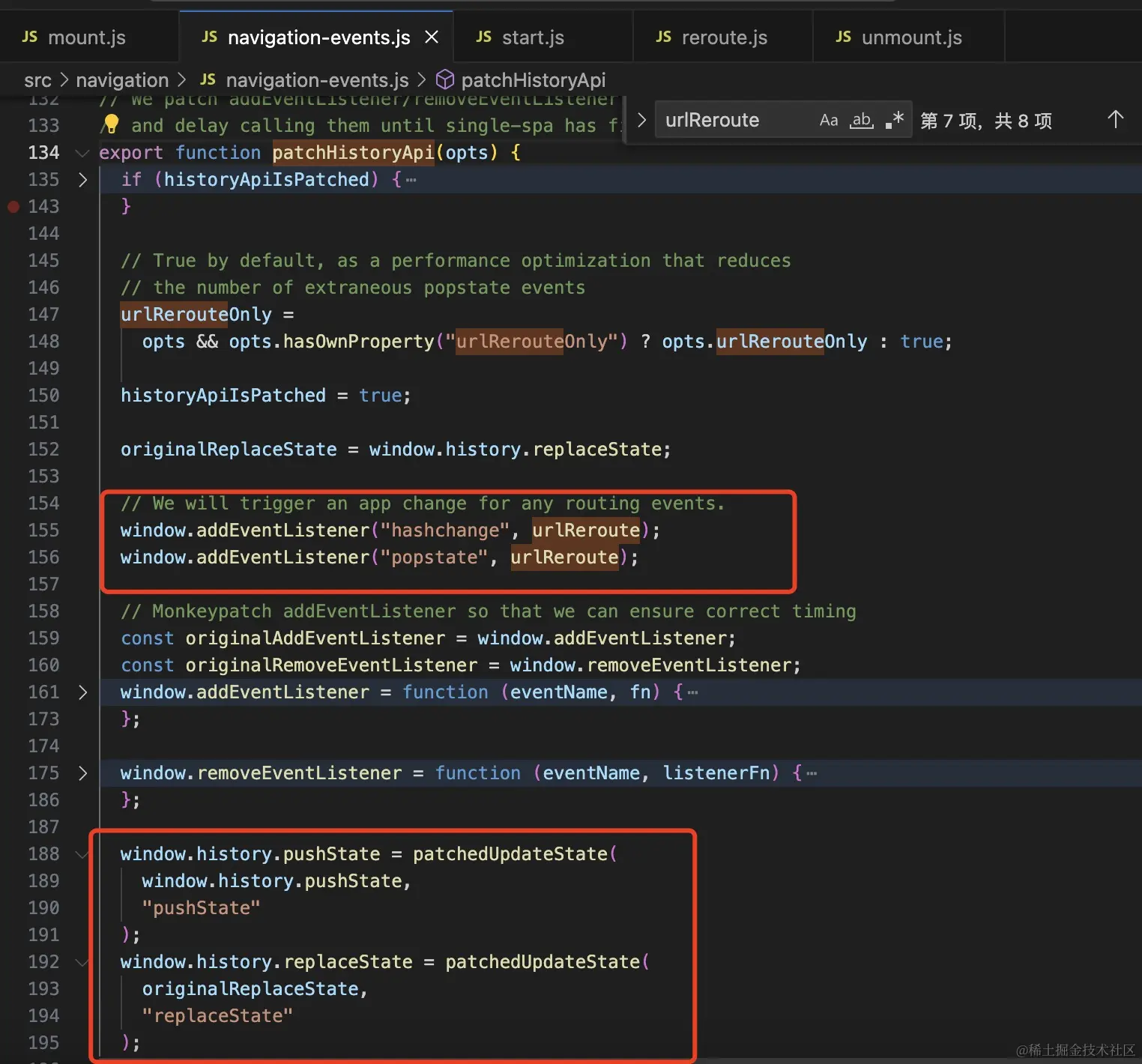This screenshot has width=1142, height=1064.
Task: Click the "popstate" string literal
Action: pyautogui.click(x=435, y=557)
